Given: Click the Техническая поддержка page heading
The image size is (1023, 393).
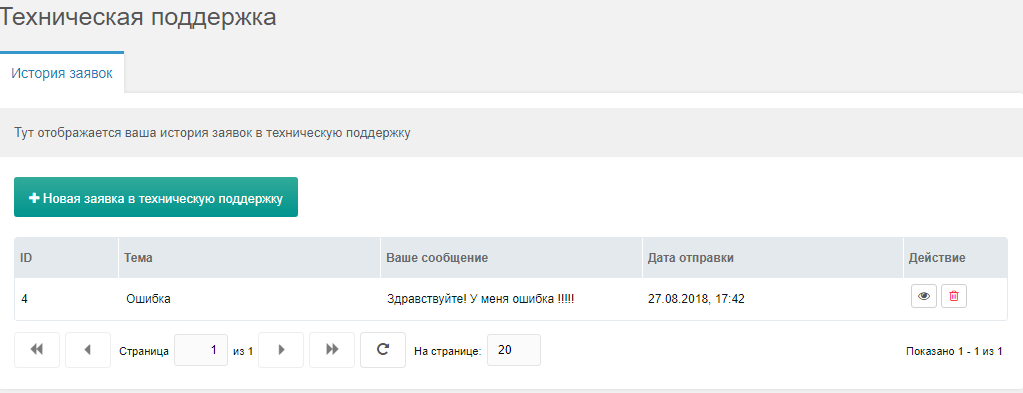Looking at the screenshot, I should [x=138, y=18].
